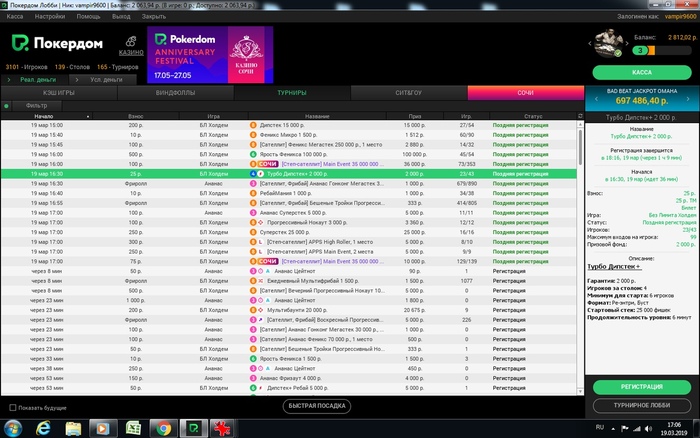Open Турнирное лобби
This screenshot has height=438, width=700.
(642, 405)
